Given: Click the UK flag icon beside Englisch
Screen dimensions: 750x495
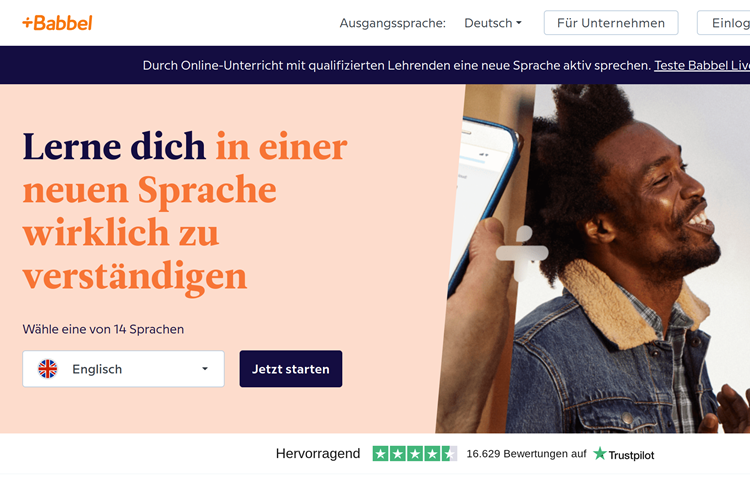Looking at the screenshot, I should click(x=47, y=369).
